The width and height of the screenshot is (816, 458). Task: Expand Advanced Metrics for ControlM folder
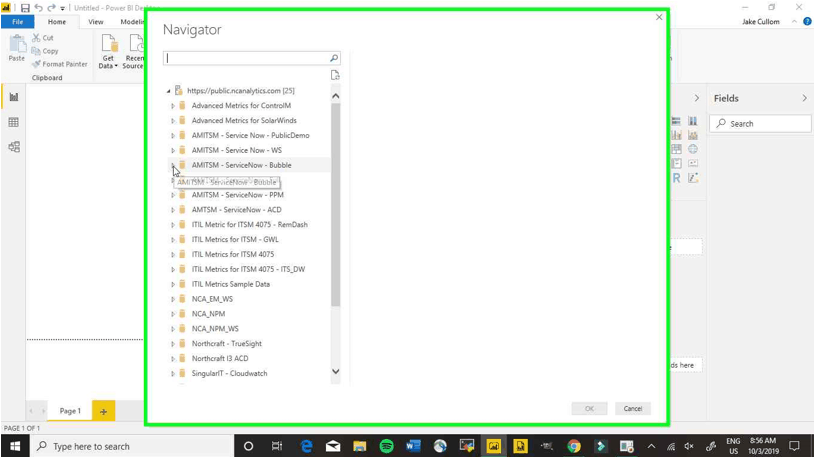click(x=173, y=106)
